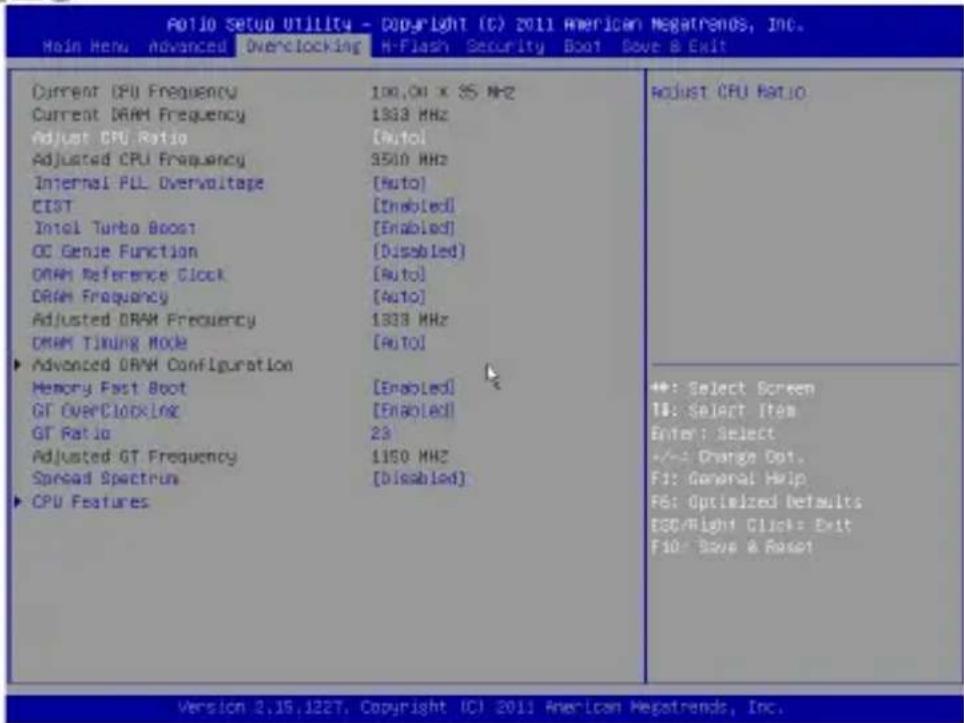The width and height of the screenshot is (964, 723).
Task: Select DRAM Timing Mode setting
Action: pyautogui.click(x=109, y=342)
